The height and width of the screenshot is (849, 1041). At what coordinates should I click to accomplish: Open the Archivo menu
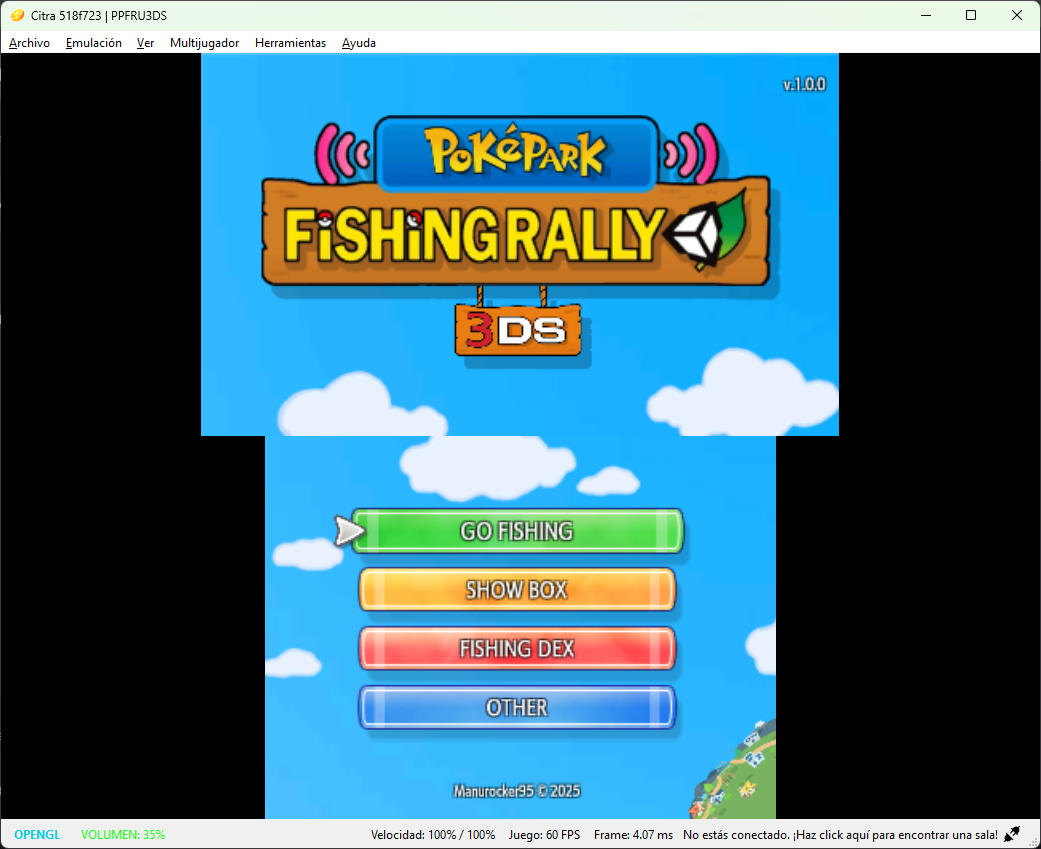[x=29, y=43]
